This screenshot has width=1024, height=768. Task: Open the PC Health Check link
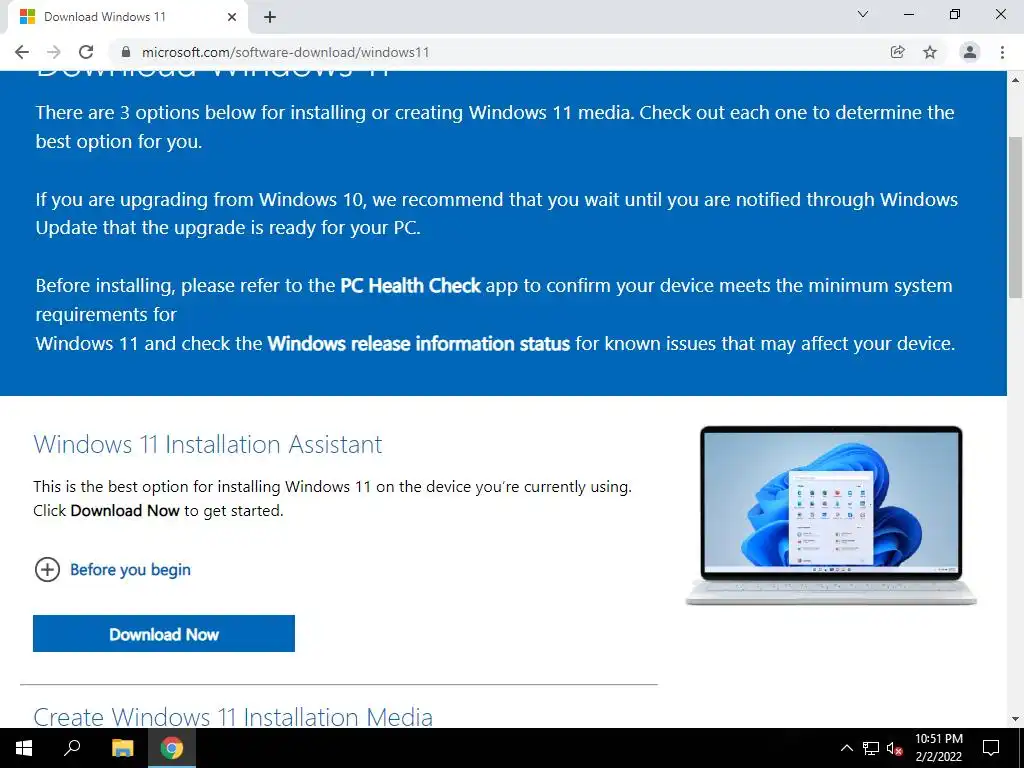click(410, 285)
